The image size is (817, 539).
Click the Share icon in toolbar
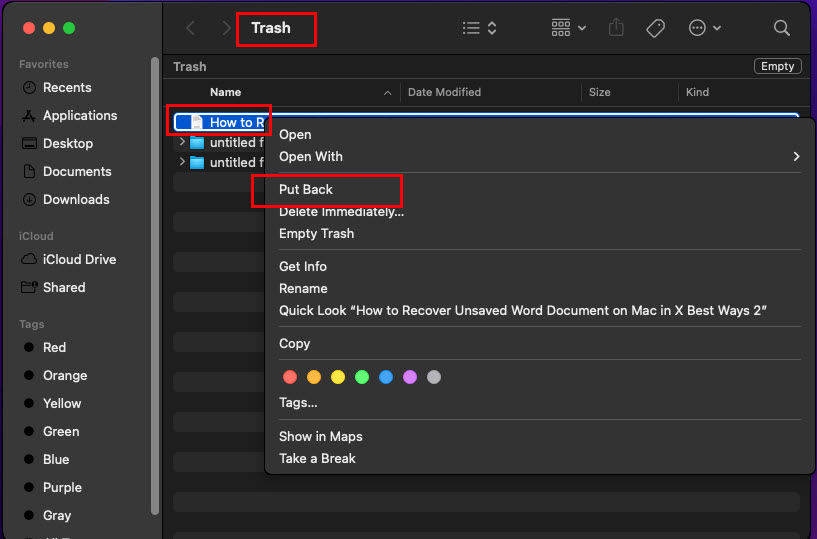(x=616, y=28)
